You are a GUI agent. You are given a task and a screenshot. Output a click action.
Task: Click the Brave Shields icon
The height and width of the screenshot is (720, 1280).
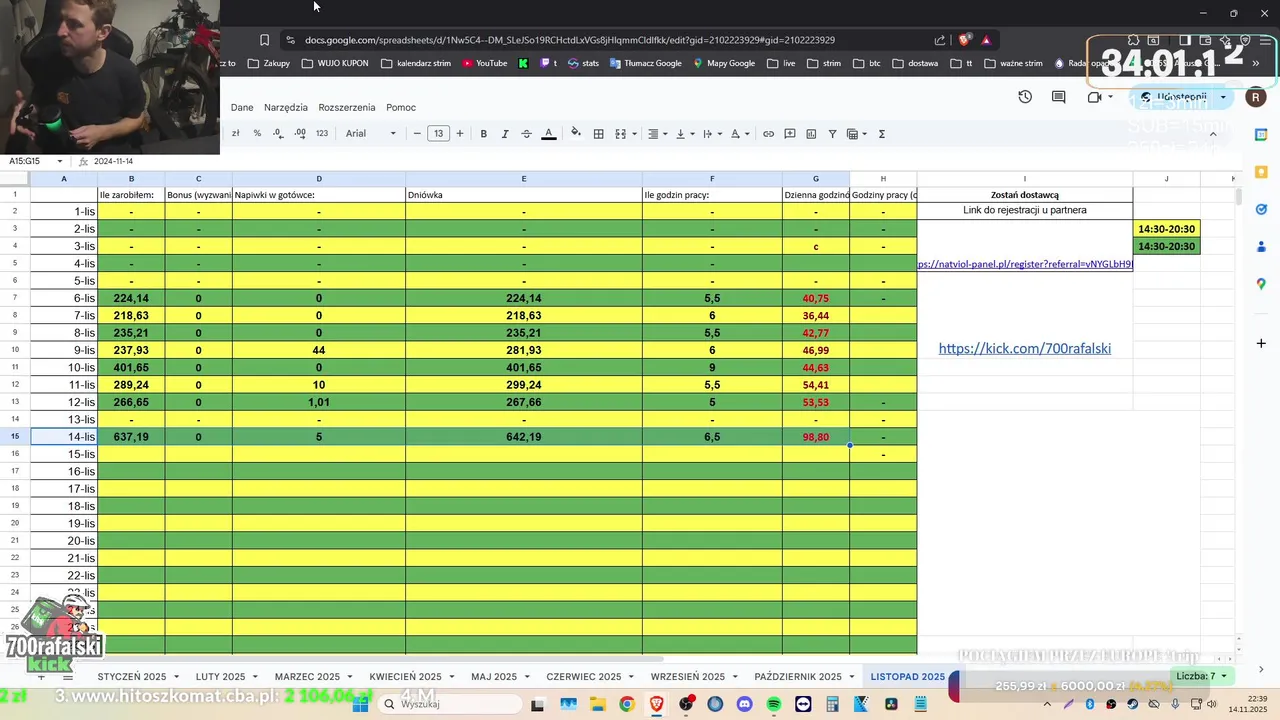click(964, 40)
